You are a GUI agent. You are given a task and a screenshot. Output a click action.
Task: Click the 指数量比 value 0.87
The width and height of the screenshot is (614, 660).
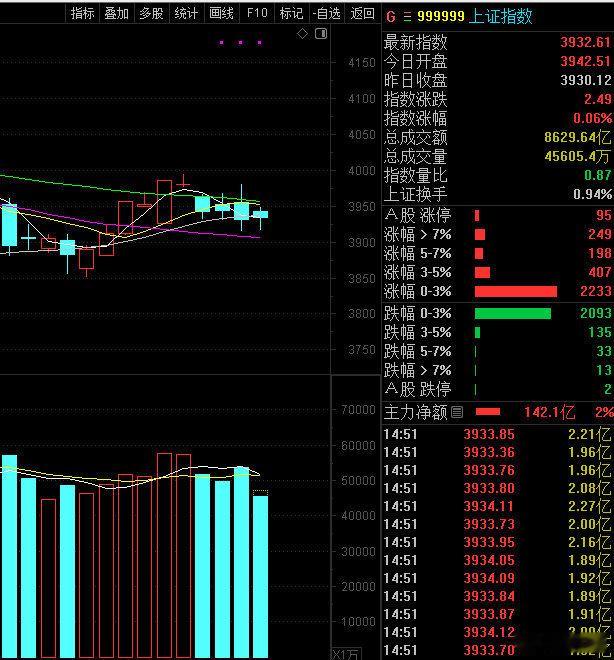598,175
